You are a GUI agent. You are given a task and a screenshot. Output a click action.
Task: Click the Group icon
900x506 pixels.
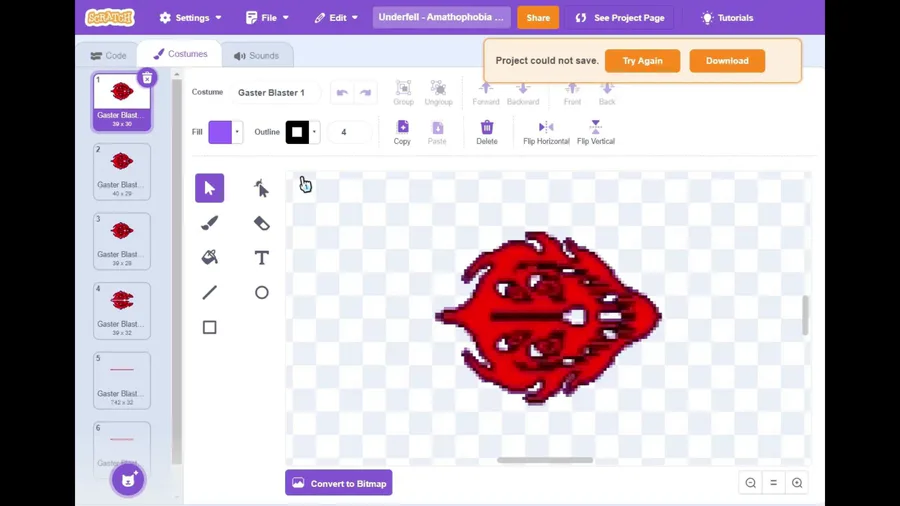pyautogui.click(x=404, y=92)
